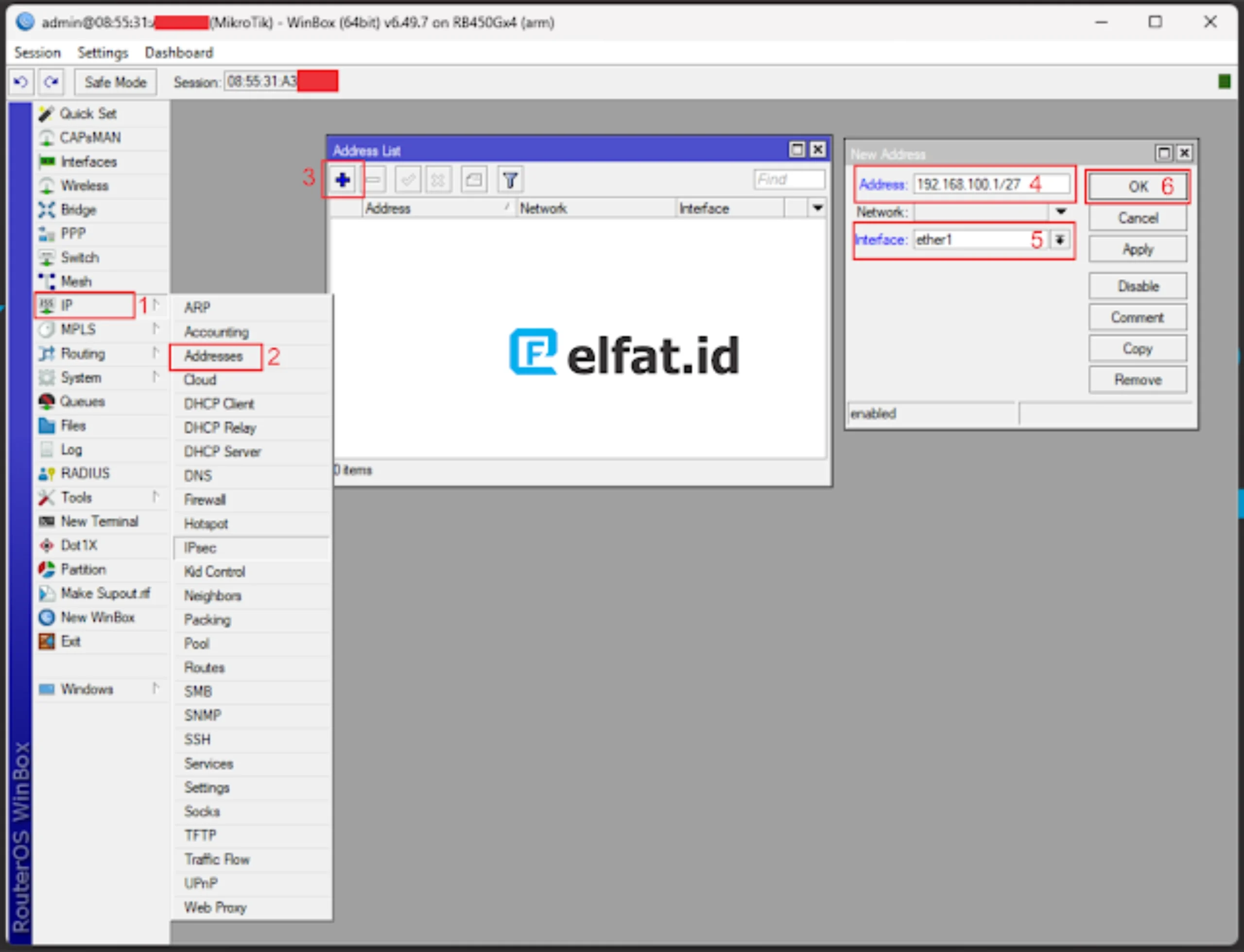The height and width of the screenshot is (952, 1244).
Task: Click Make Supout.rif in sidebar
Action: [101, 594]
